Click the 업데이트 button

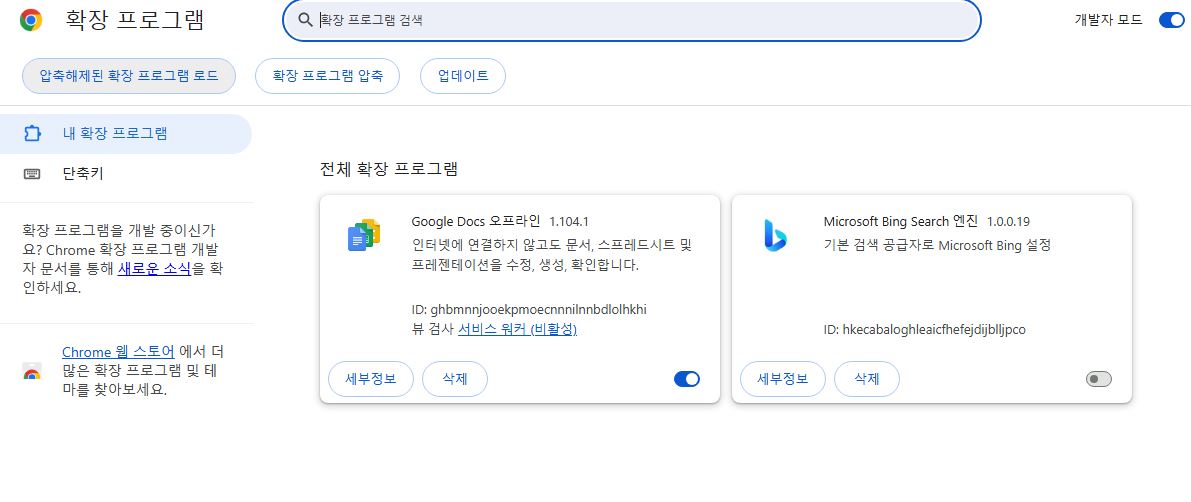point(463,76)
